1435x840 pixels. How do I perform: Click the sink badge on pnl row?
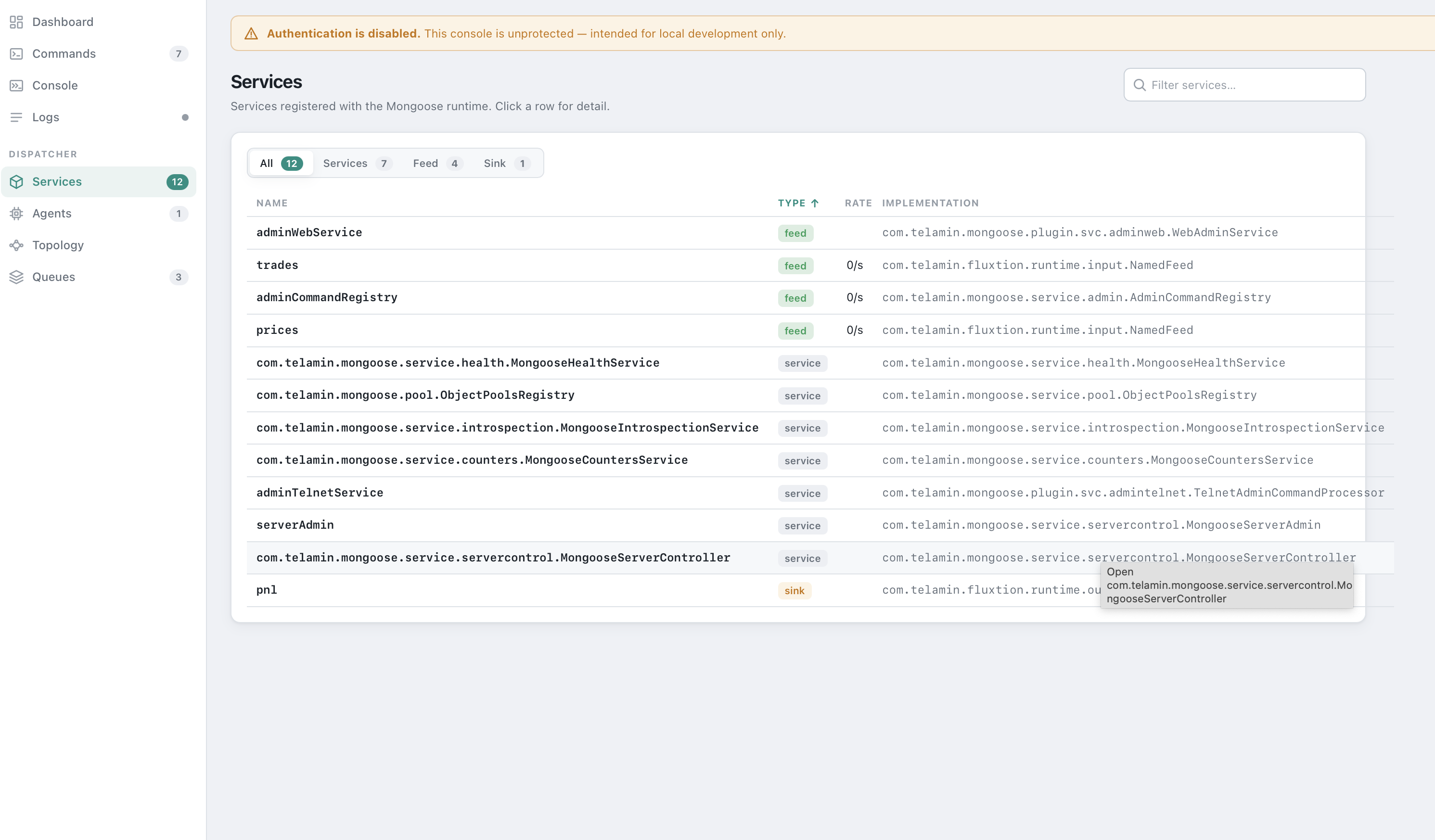794,591
